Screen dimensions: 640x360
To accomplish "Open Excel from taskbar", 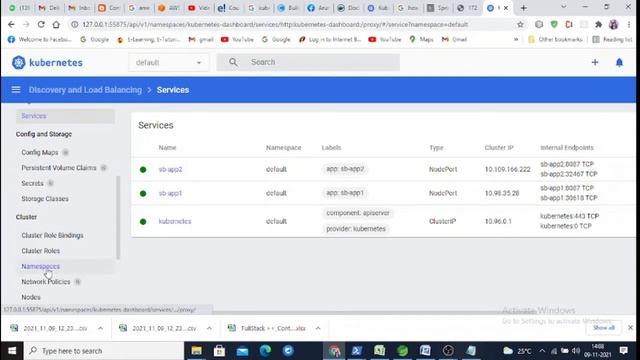I will [380, 351].
